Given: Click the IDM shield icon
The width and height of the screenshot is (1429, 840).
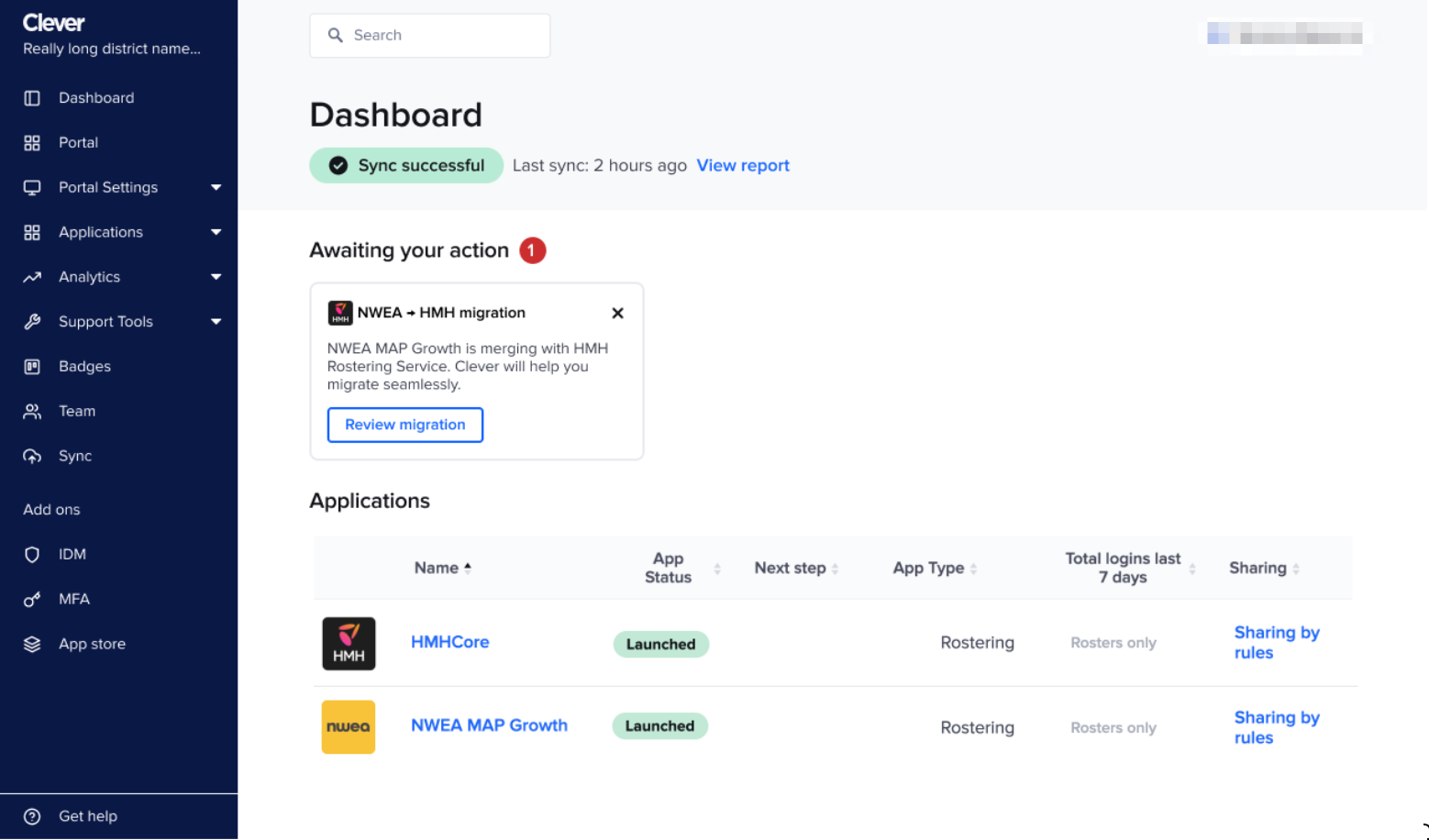Looking at the screenshot, I should point(32,555).
